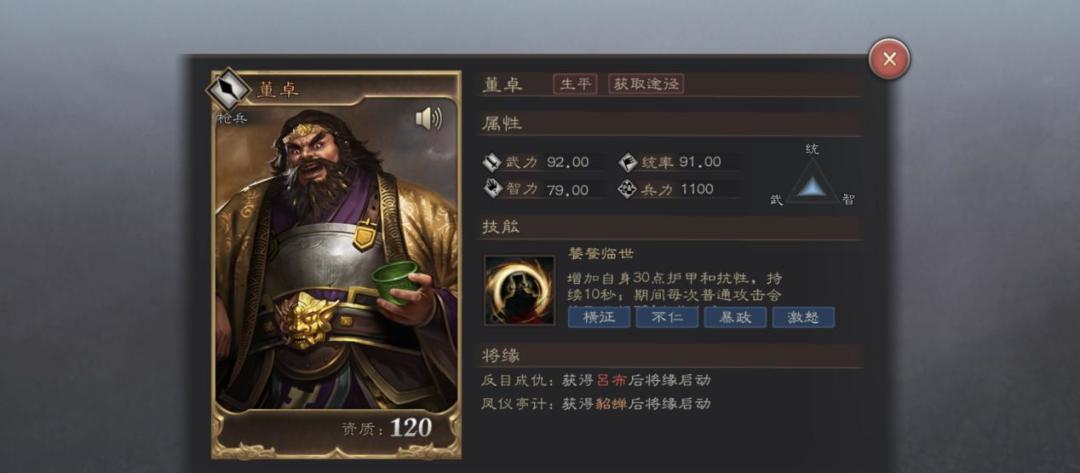This screenshot has height=473, width=1080.
Task: Click the spearman troop type diamond icon
Action: (x=228, y=90)
